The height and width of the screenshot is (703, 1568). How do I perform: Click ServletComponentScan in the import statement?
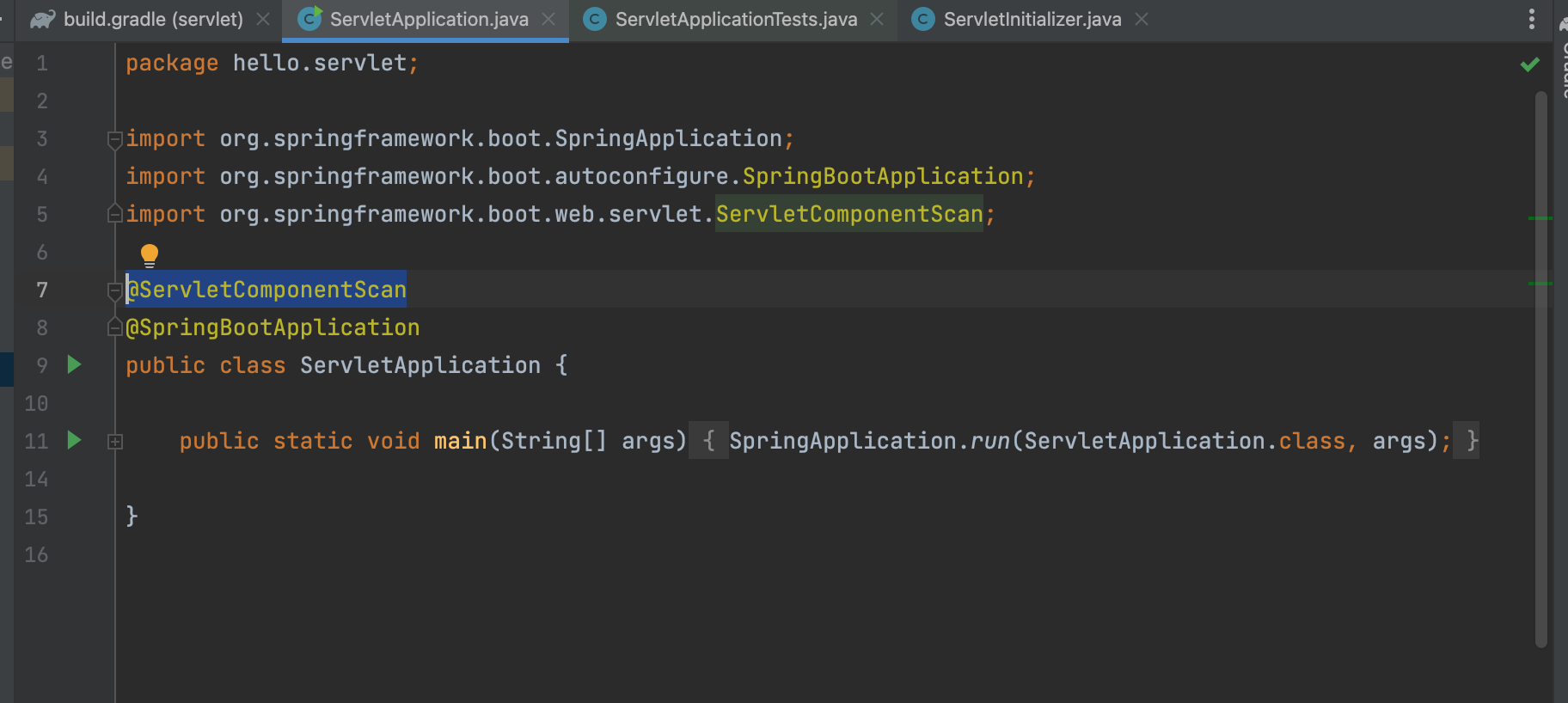[x=849, y=214]
